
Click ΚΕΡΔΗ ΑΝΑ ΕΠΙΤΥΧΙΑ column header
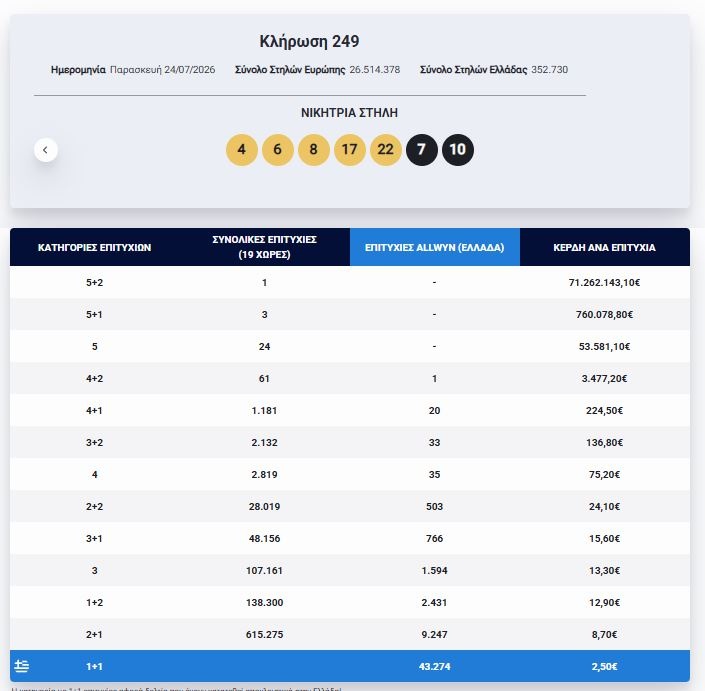coord(604,247)
